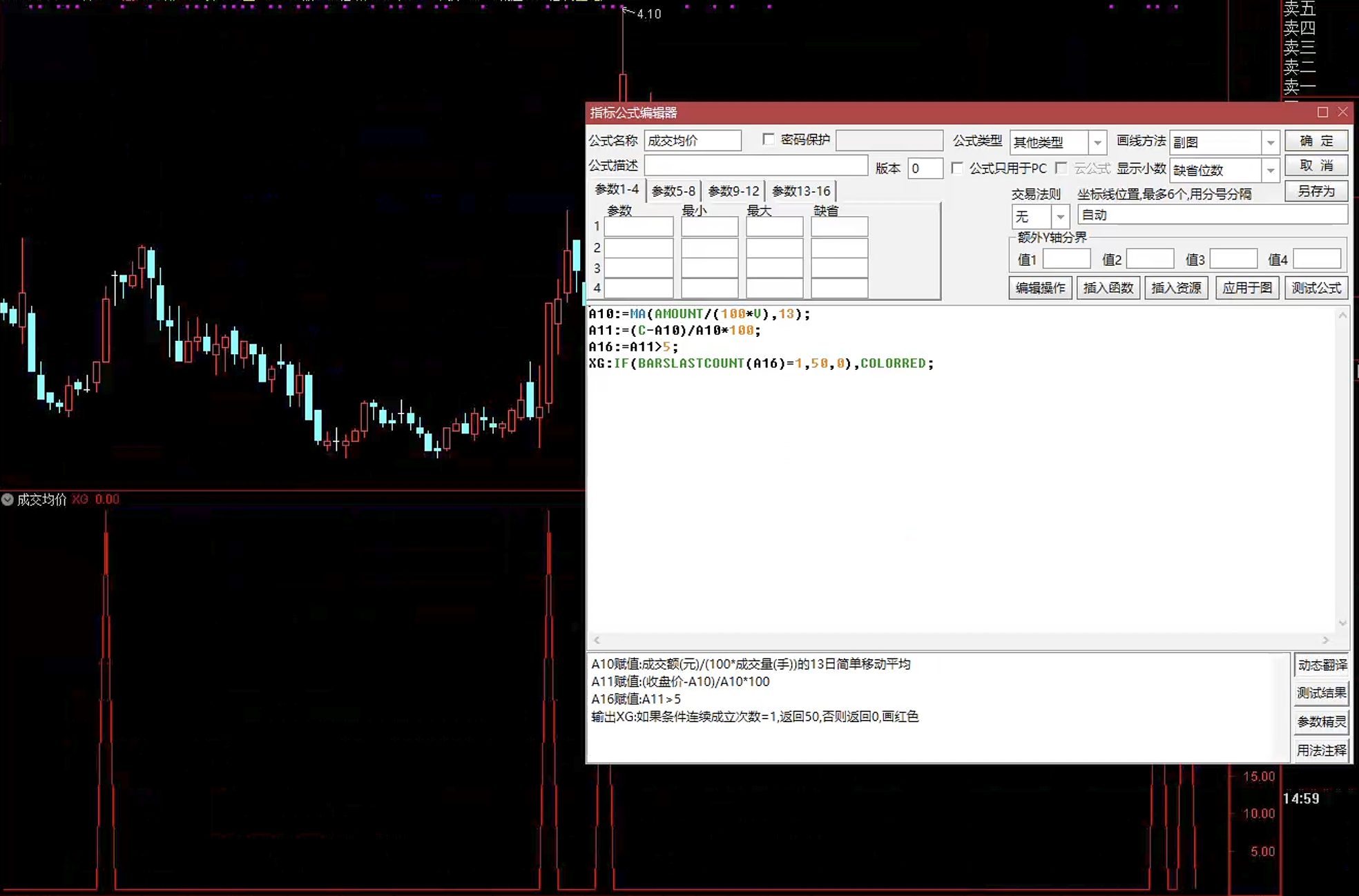The image size is (1359, 896).
Task: Toggle the 公式只用于PC checkbox
Action: [x=957, y=168]
